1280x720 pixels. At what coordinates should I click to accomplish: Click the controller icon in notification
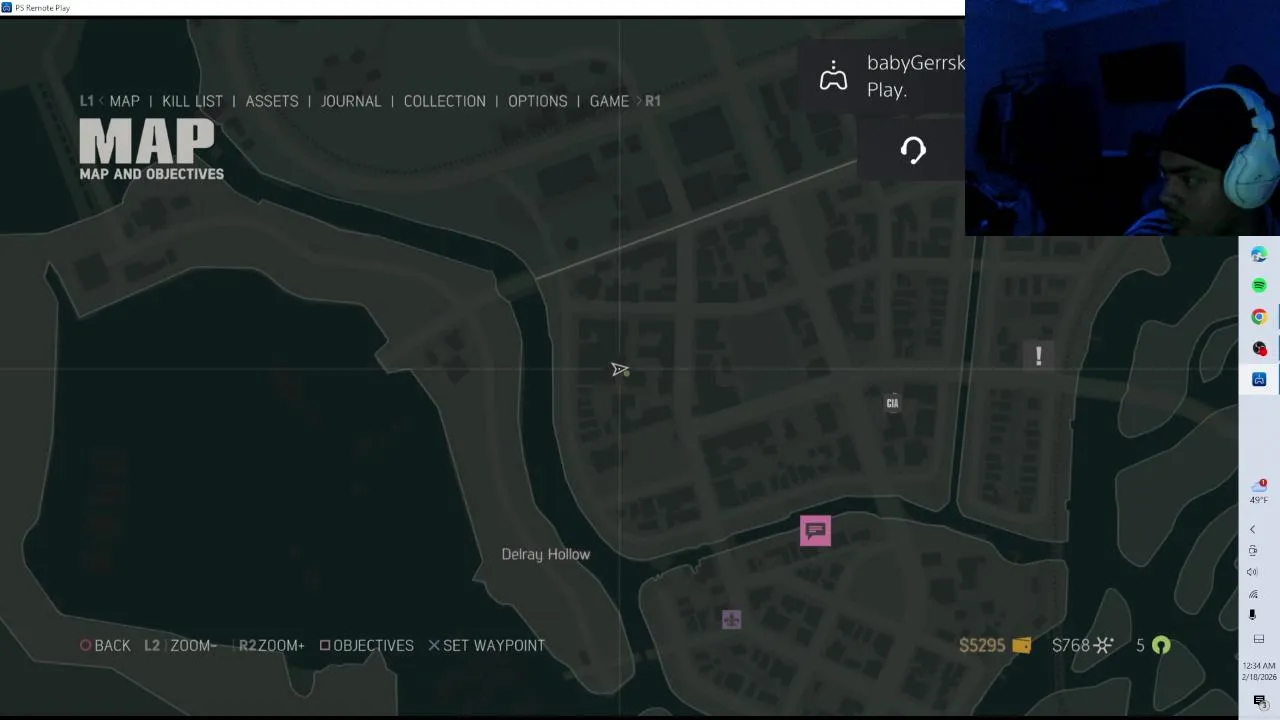tap(833, 76)
